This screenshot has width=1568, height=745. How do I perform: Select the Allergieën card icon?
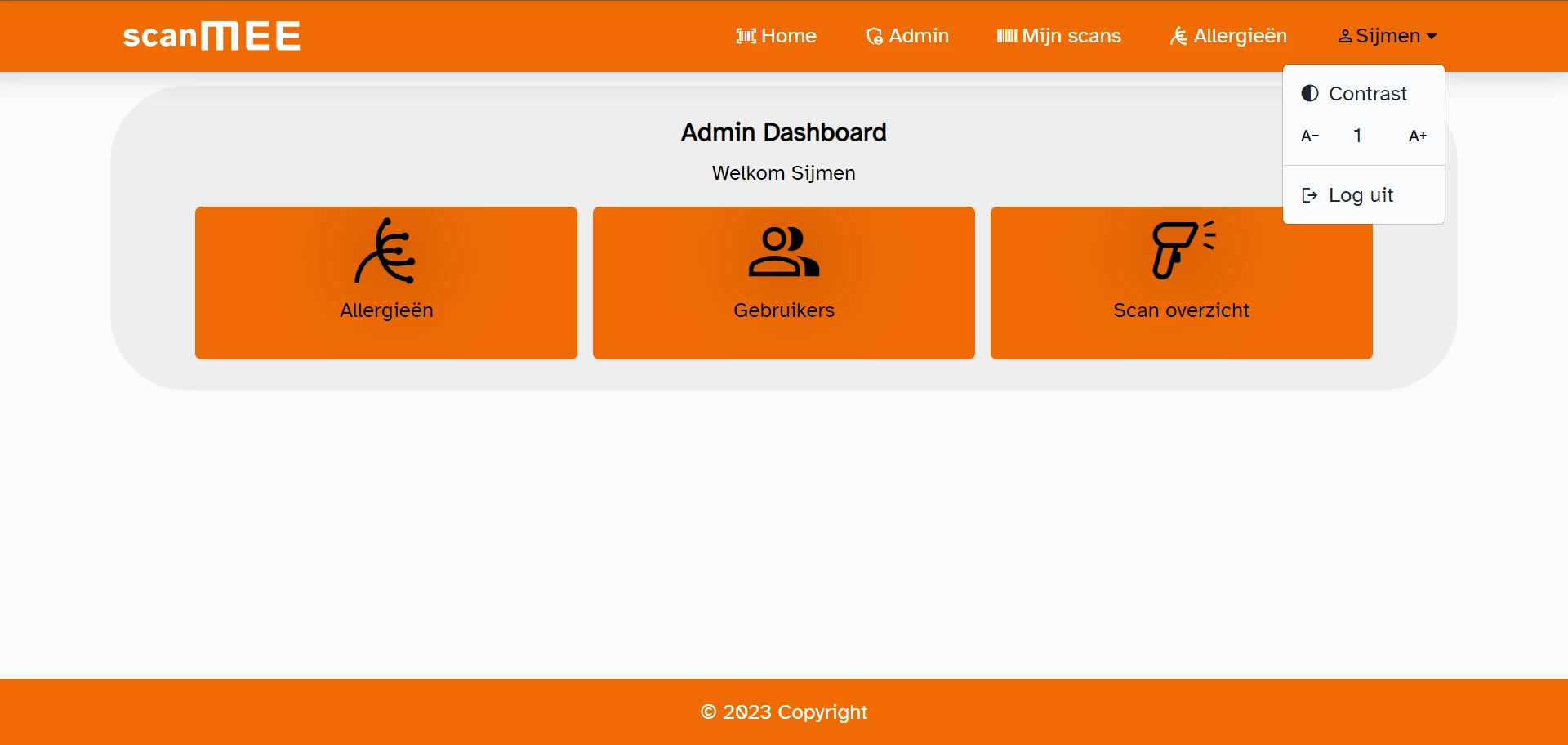click(386, 253)
